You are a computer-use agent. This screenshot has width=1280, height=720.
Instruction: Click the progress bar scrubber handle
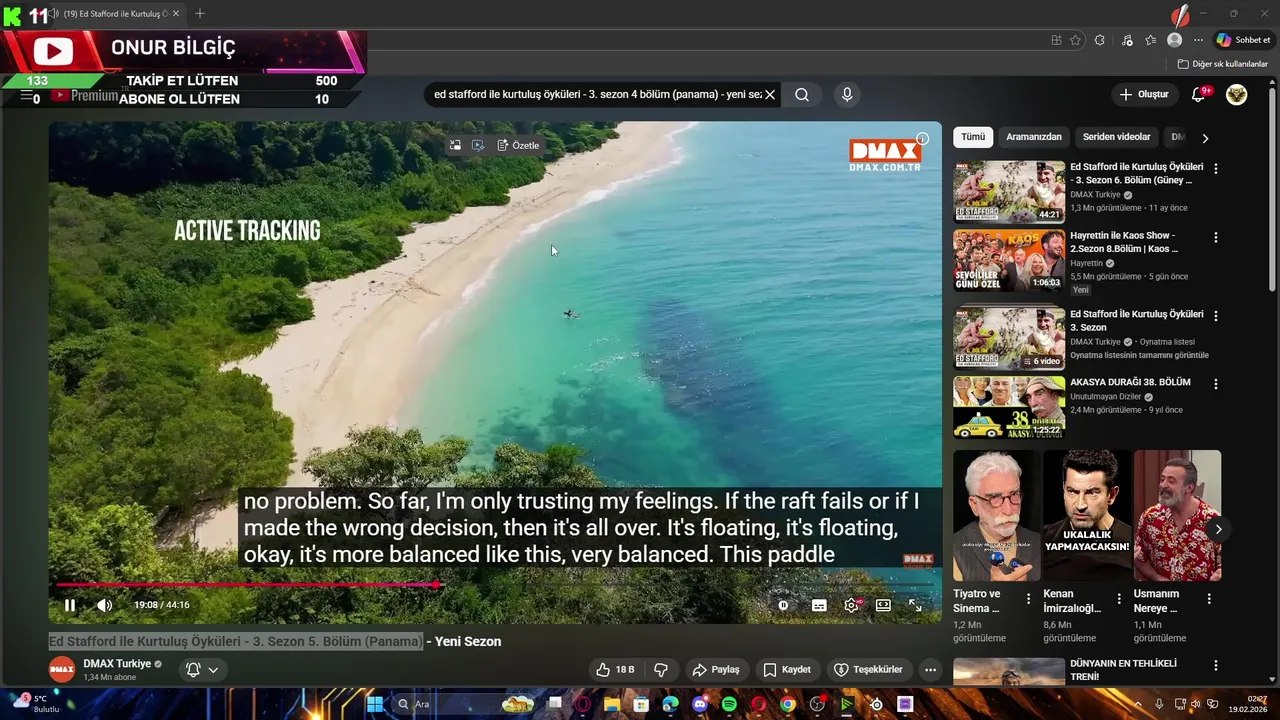[436, 585]
